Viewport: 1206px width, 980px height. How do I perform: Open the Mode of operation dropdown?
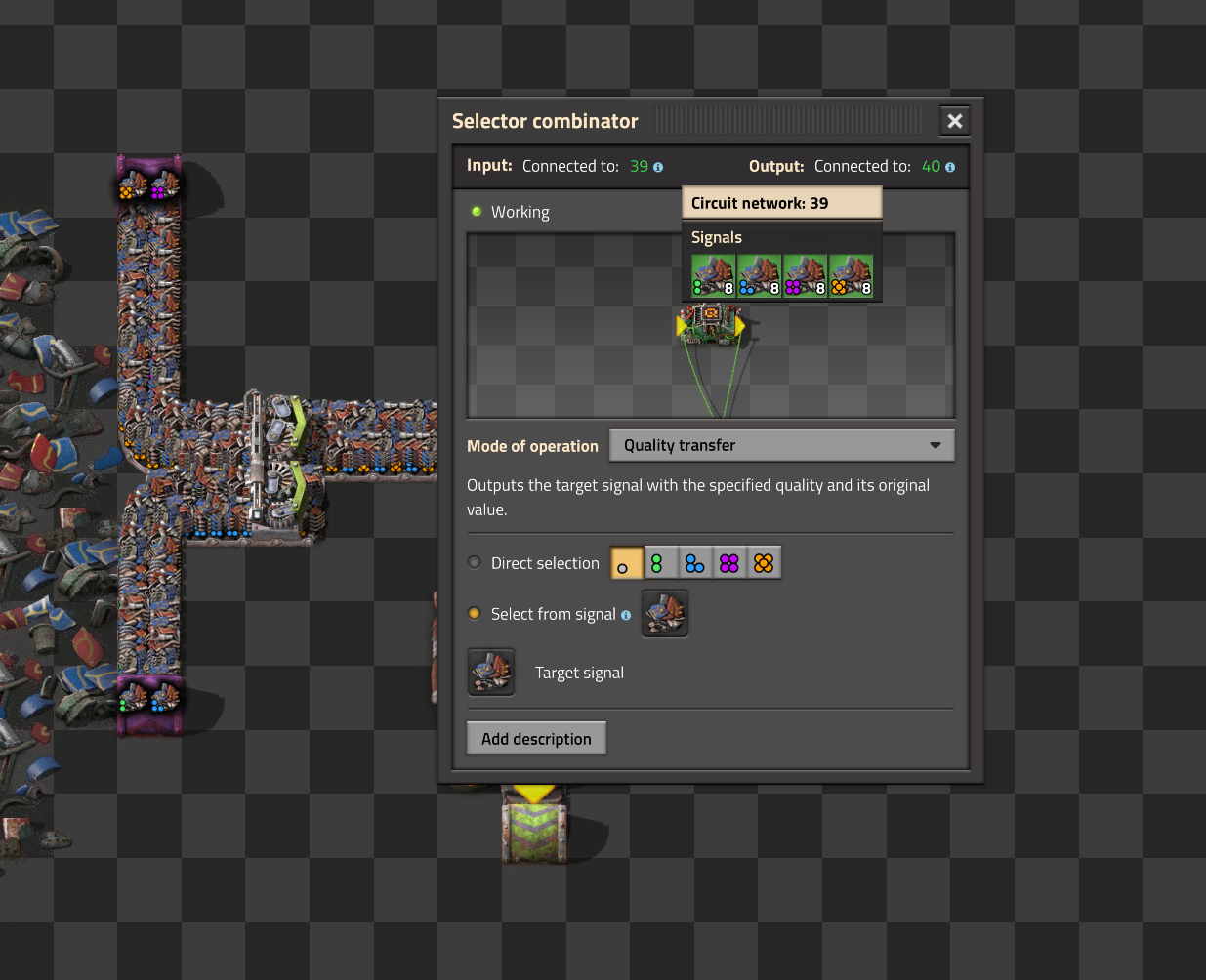click(x=782, y=445)
